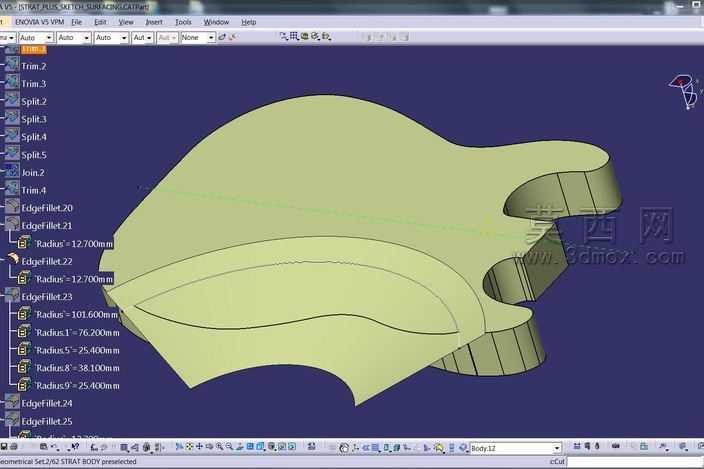Screen dimensions: 704x469
Task: Click the Zoom Out magnifier icon
Action: pos(229,447)
